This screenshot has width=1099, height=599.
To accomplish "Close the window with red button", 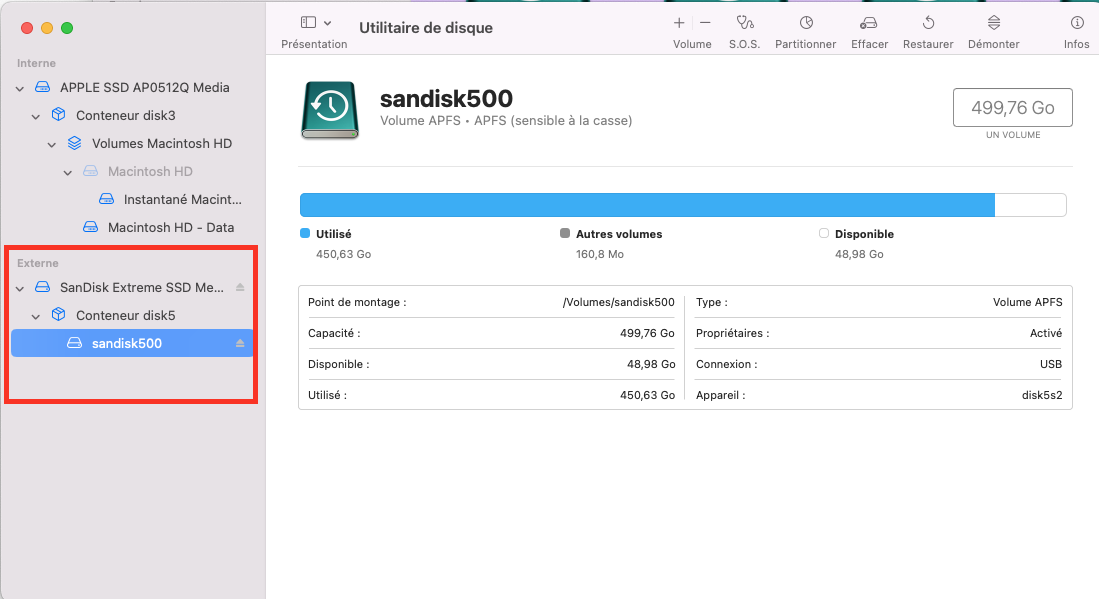I will (x=27, y=28).
